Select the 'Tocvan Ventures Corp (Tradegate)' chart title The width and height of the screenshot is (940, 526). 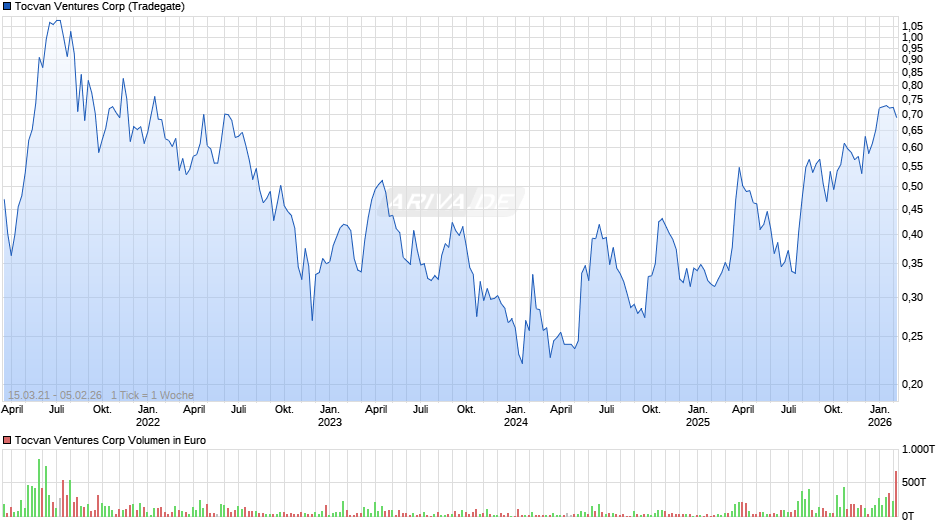(100, 7)
